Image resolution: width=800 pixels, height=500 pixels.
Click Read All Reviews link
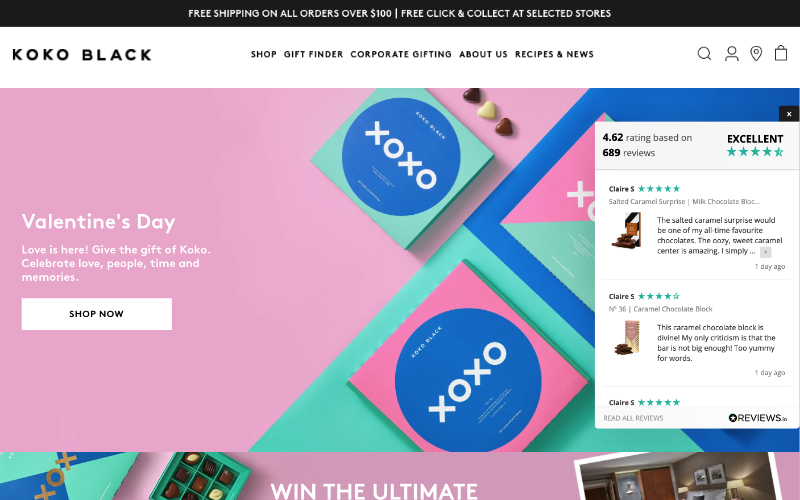point(633,418)
